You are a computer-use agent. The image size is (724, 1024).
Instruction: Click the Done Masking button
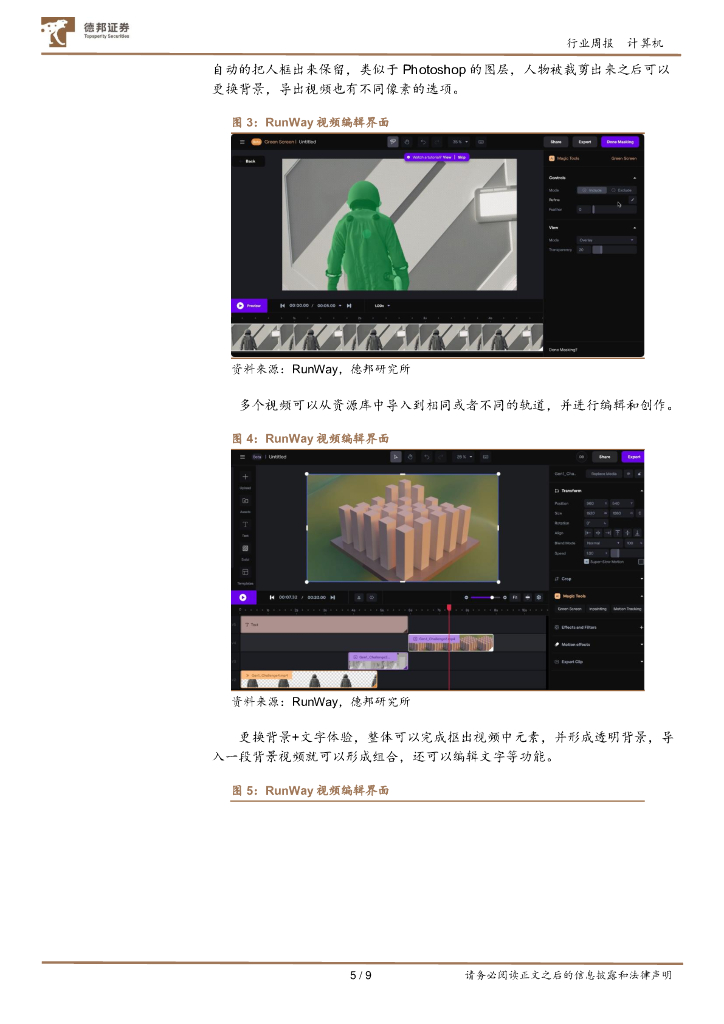[620, 142]
